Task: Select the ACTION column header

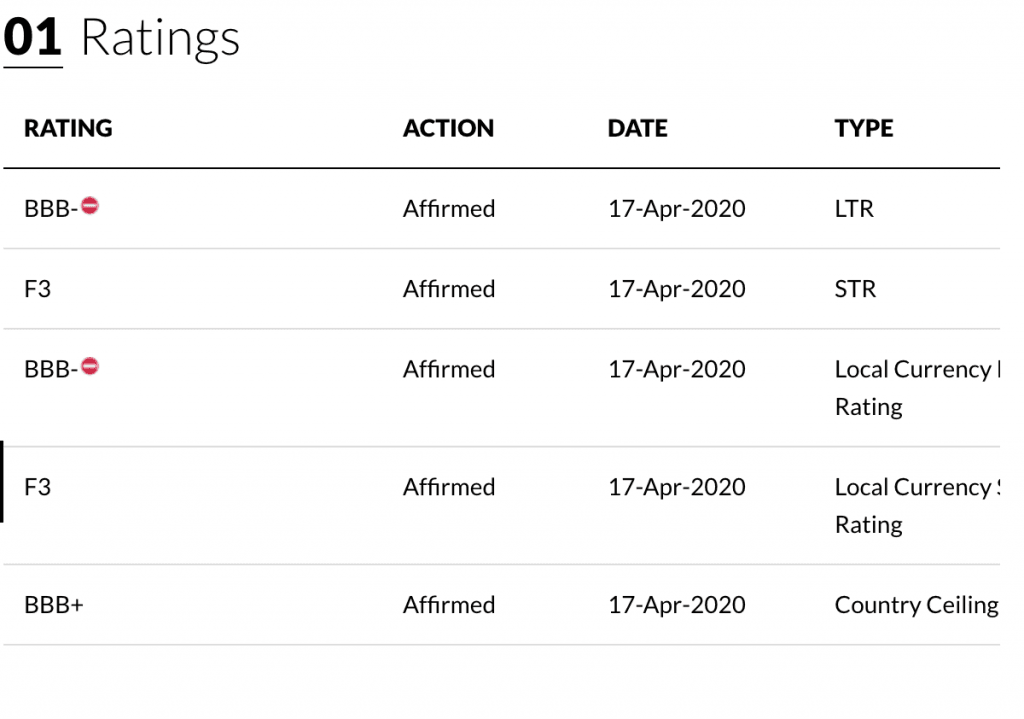Action: point(449,128)
